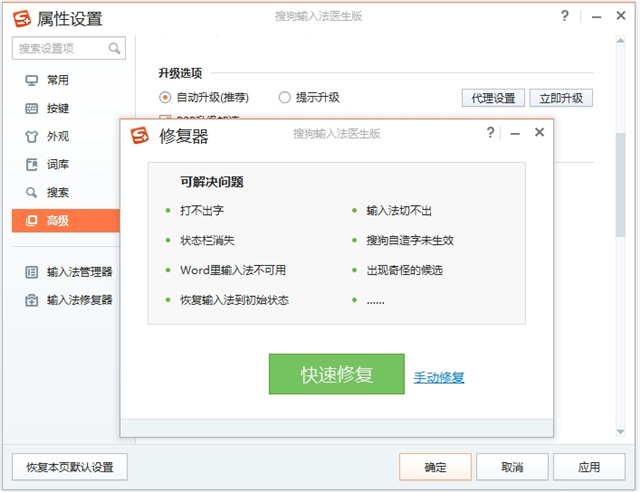Screen dimensions: 640x492
Task: Click the 应用 button
Action: coord(589,467)
